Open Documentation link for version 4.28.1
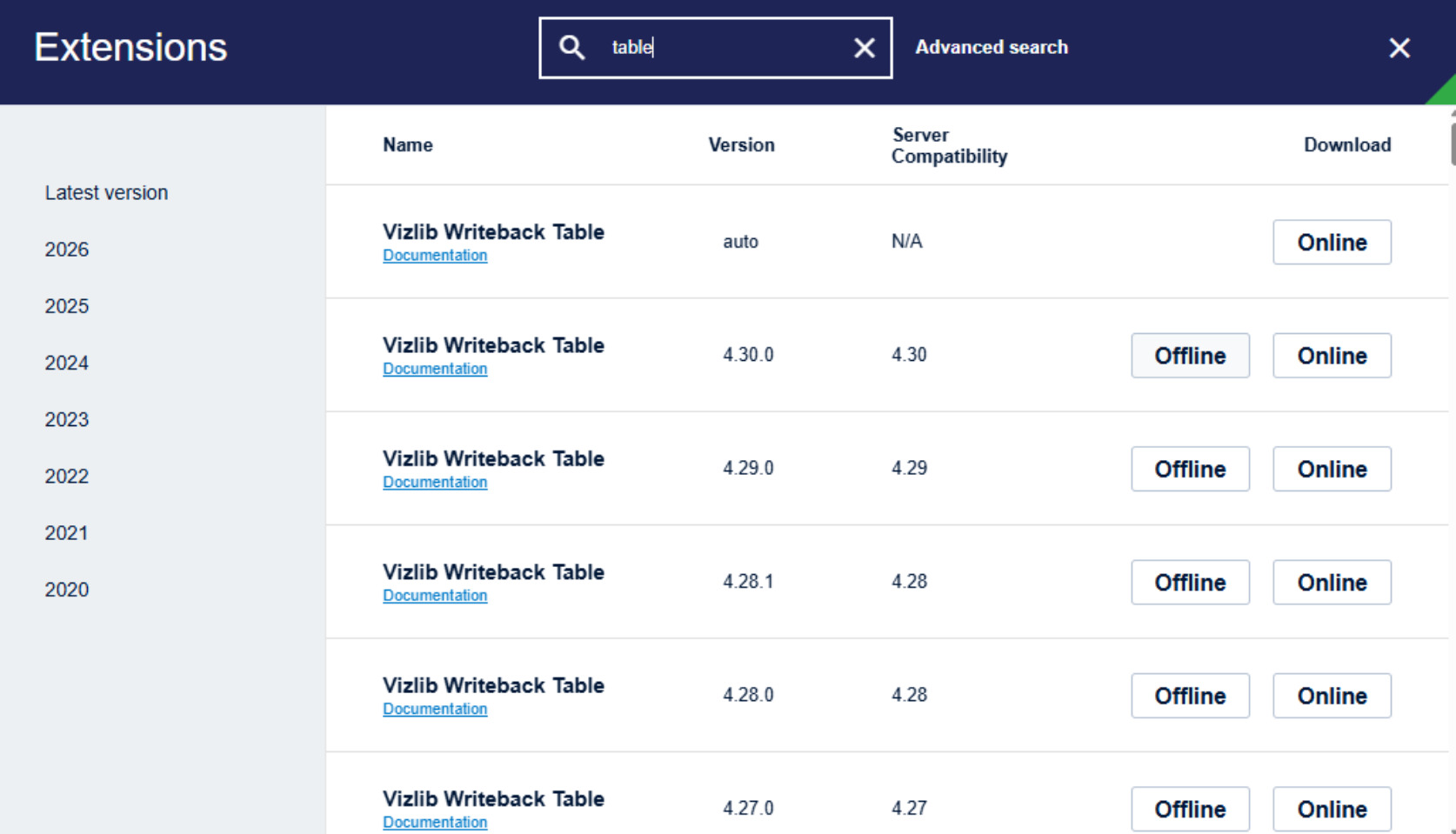 click(x=435, y=596)
